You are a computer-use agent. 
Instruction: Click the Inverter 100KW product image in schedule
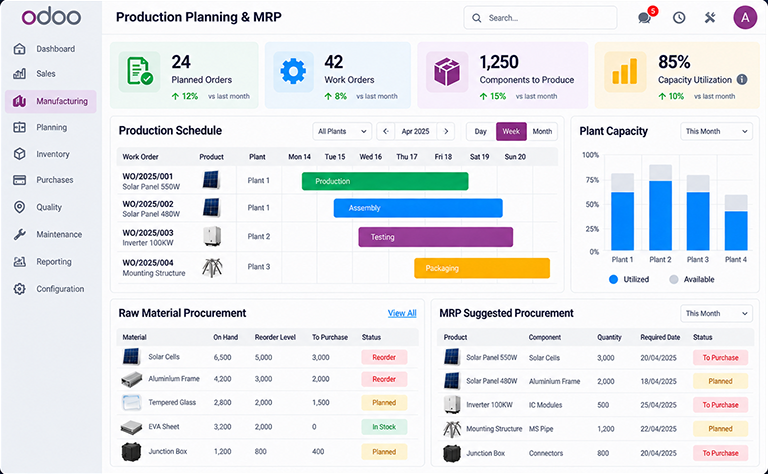212,237
